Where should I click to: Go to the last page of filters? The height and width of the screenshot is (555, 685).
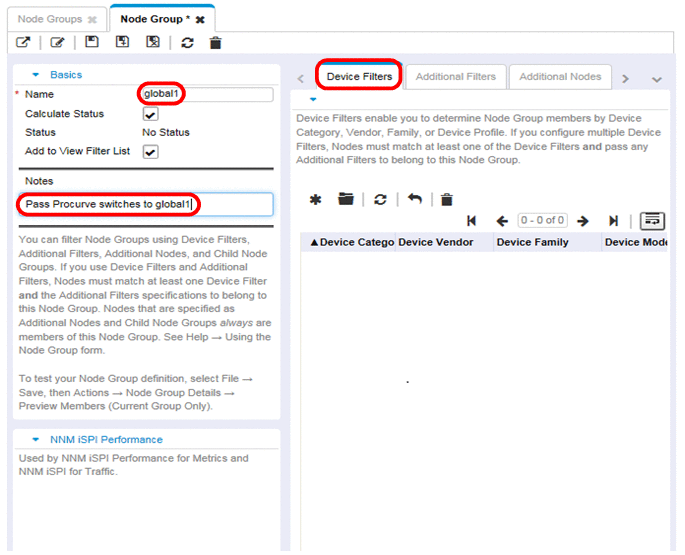coord(614,220)
